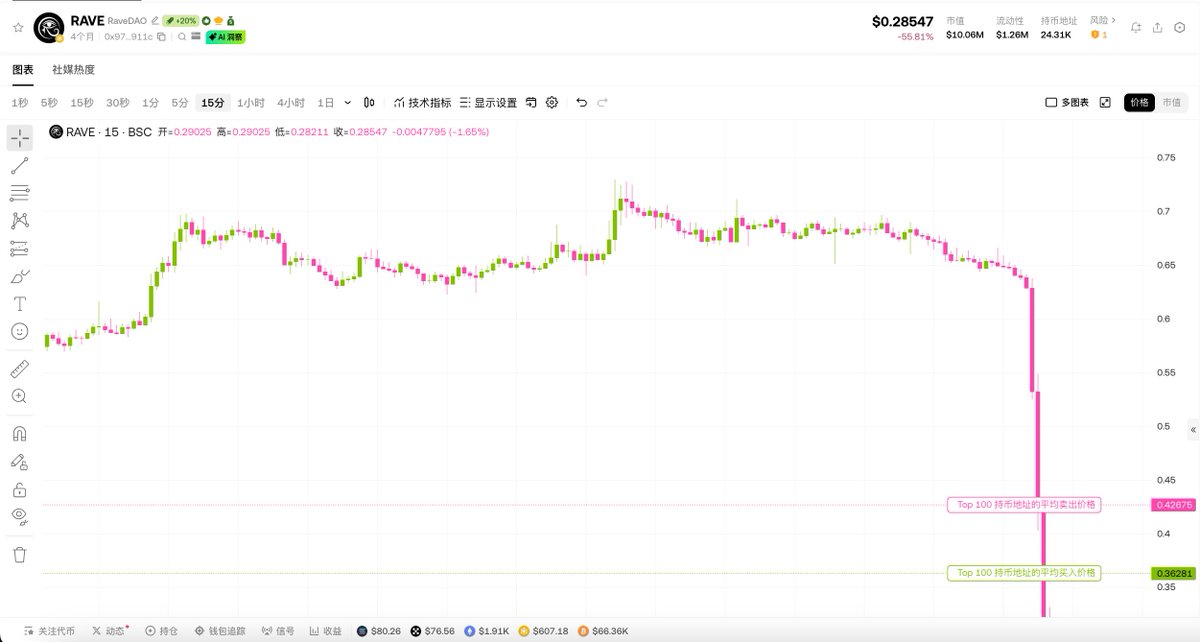1200x642 pixels.
Task: Toggle the 多图表 multi-chart option
Action: 1066,102
